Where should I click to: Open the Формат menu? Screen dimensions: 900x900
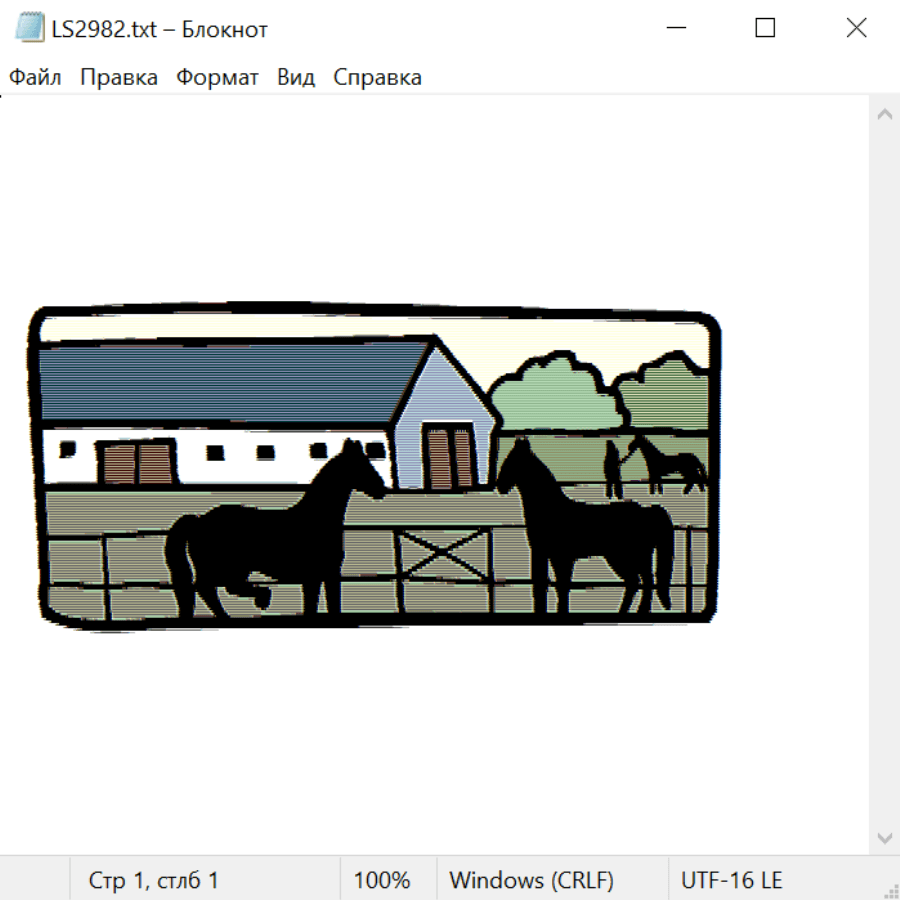tap(217, 77)
